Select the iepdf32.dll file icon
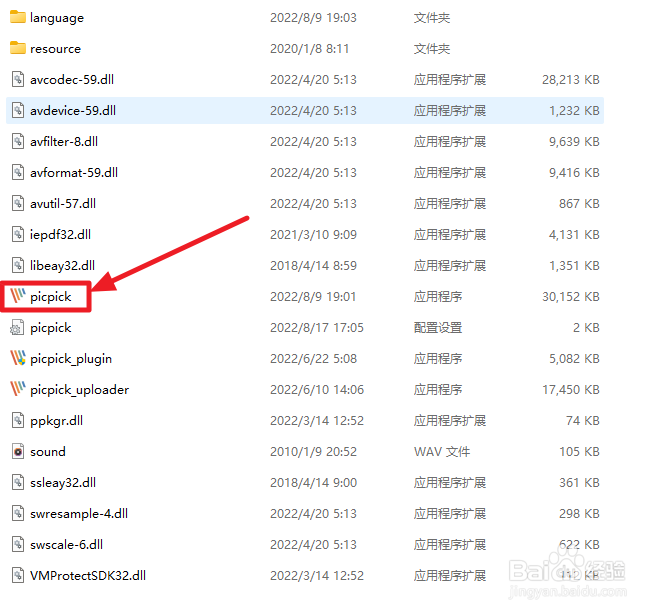This screenshot has height=615, width=664. (18, 234)
